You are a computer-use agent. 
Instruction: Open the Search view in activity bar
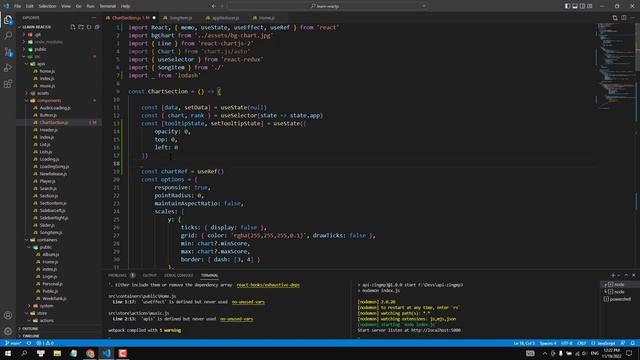[x=8, y=36]
